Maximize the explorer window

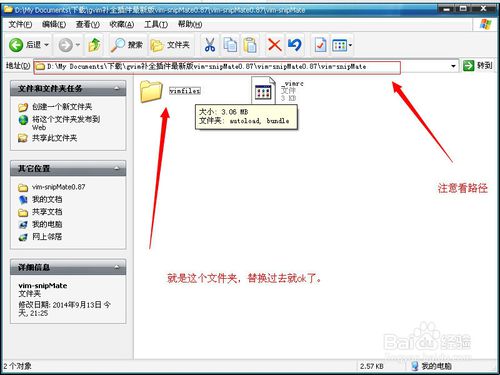coord(464,9)
